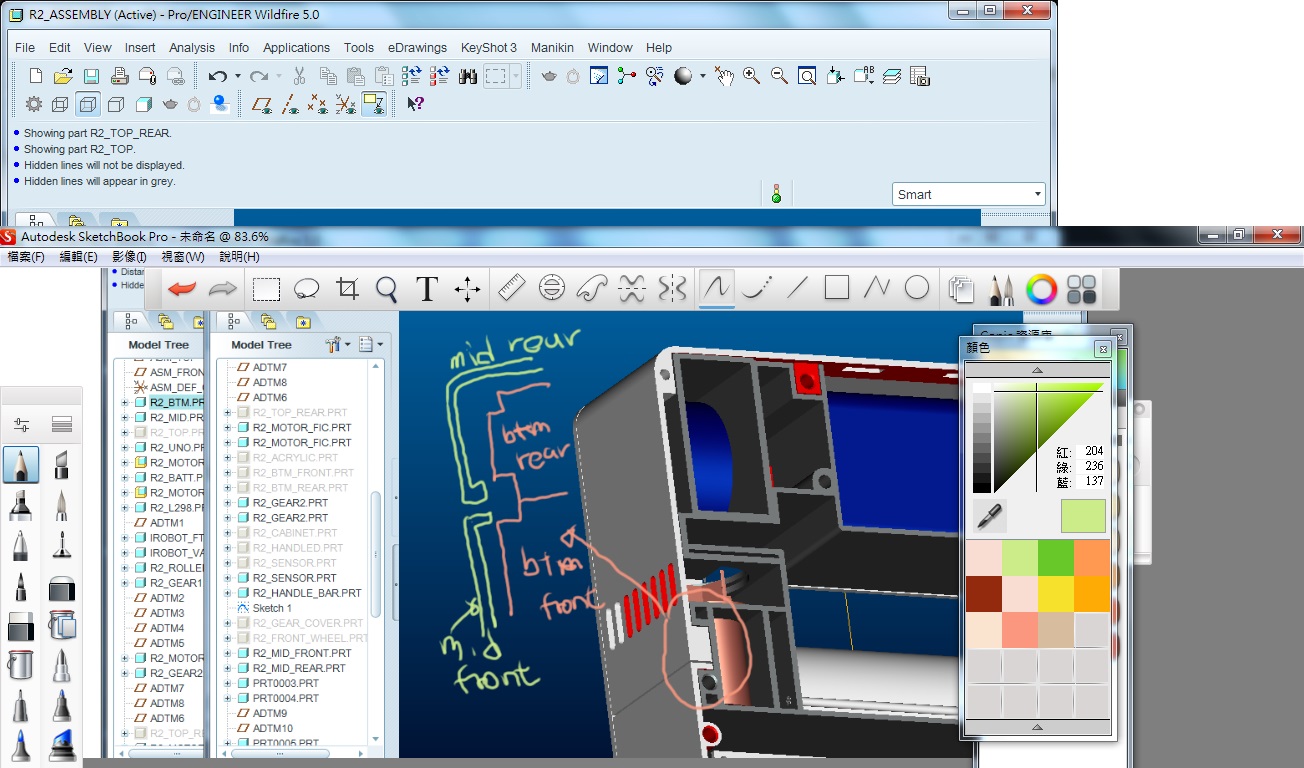Toggle datum point display in Pro/ENGINEER
Screen dimensions: 1304x768
tap(318, 103)
